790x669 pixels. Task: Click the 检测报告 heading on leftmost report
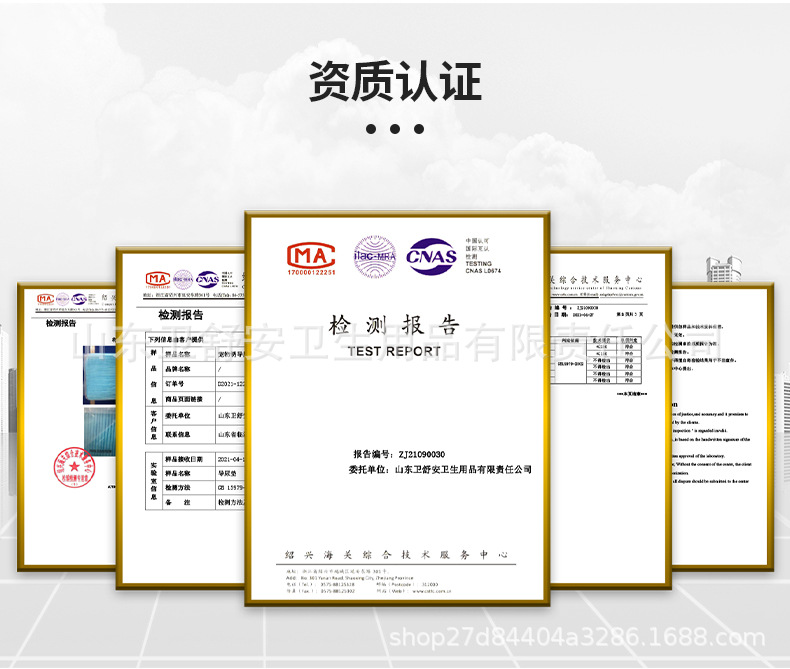[x=61, y=323]
